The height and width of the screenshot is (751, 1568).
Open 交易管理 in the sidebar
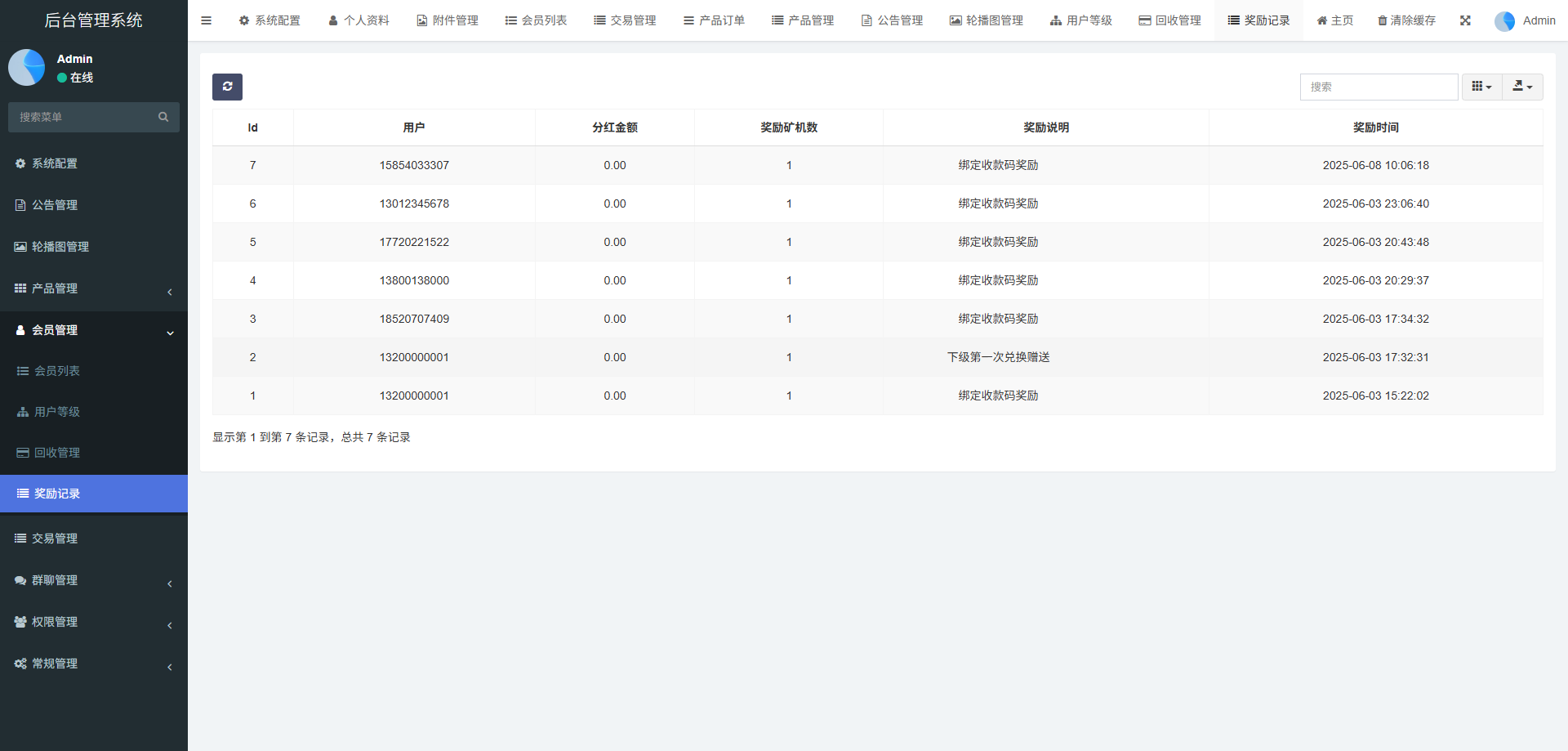click(55, 539)
